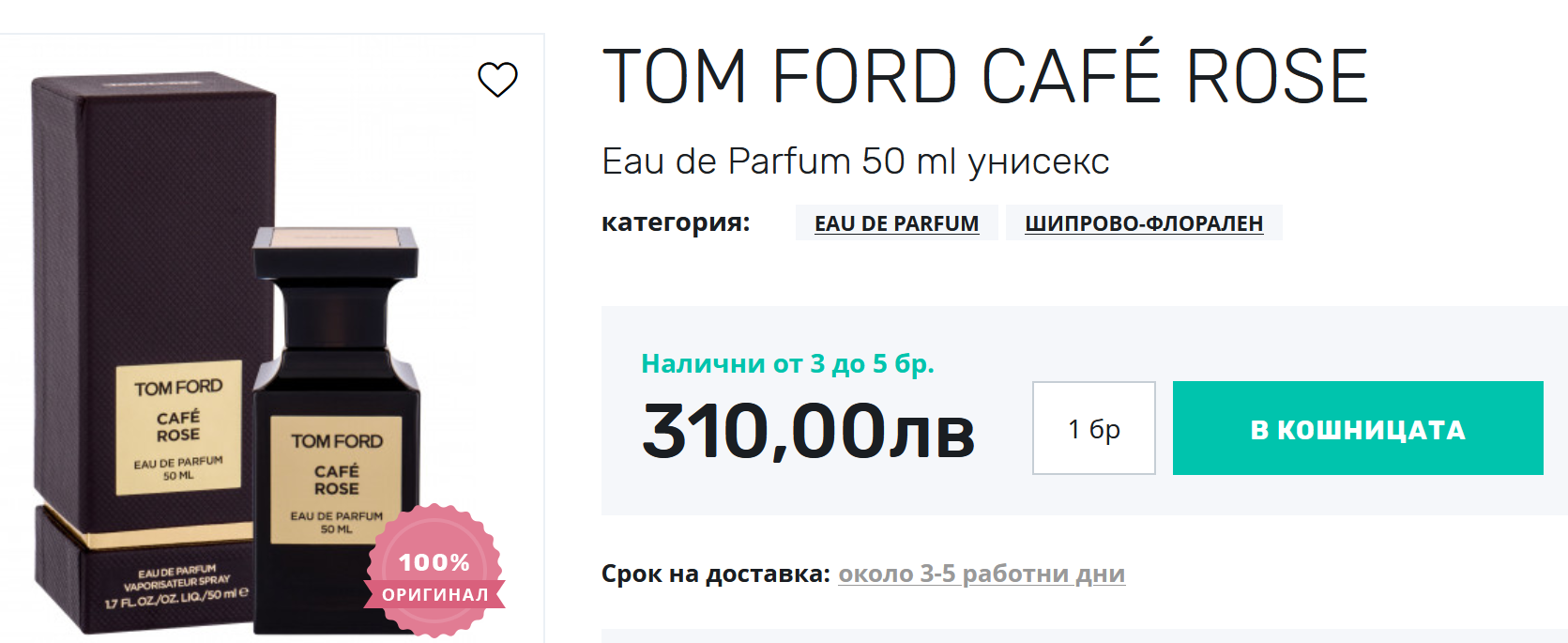Add the perfume to wishlist with heart icon
The image size is (1568, 643).
(x=497, y=80)
